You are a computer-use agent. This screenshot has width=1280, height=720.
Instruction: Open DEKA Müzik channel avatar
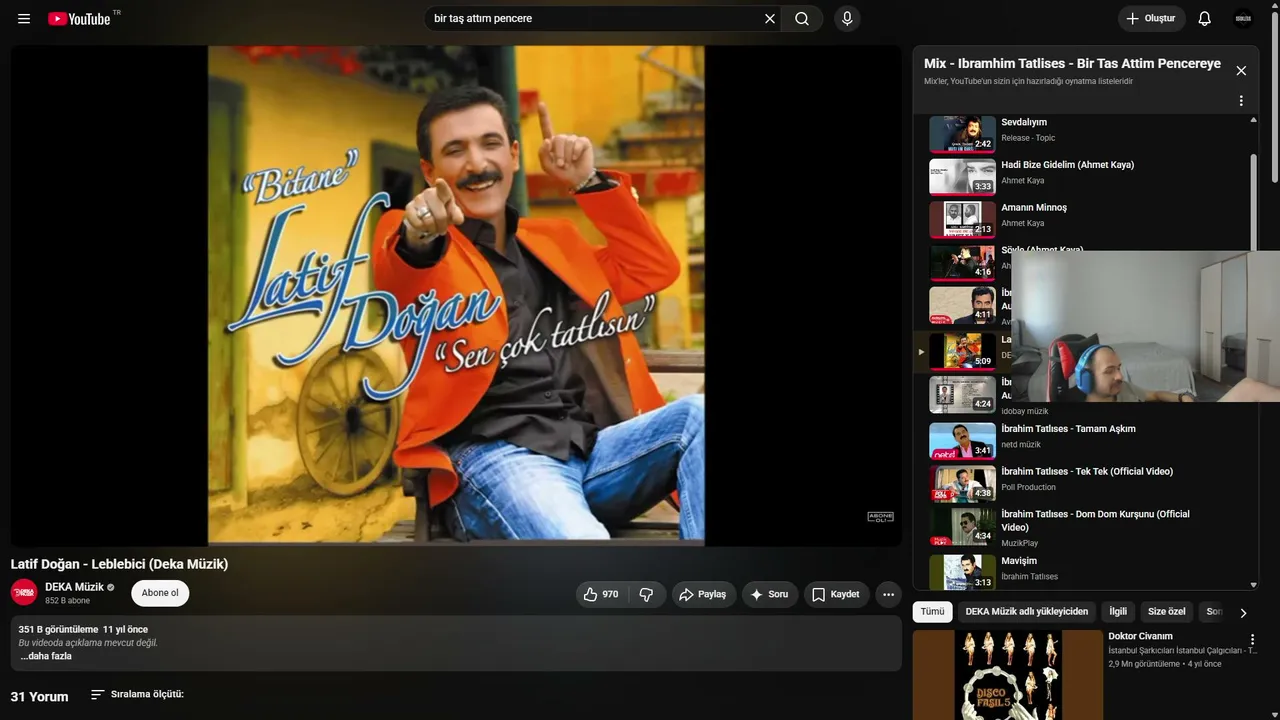pos(24,592)
